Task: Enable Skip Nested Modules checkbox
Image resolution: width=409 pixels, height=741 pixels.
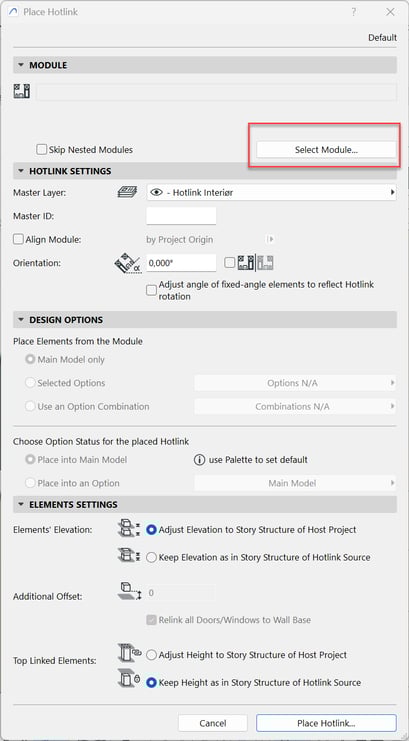Action: point(42,150)
